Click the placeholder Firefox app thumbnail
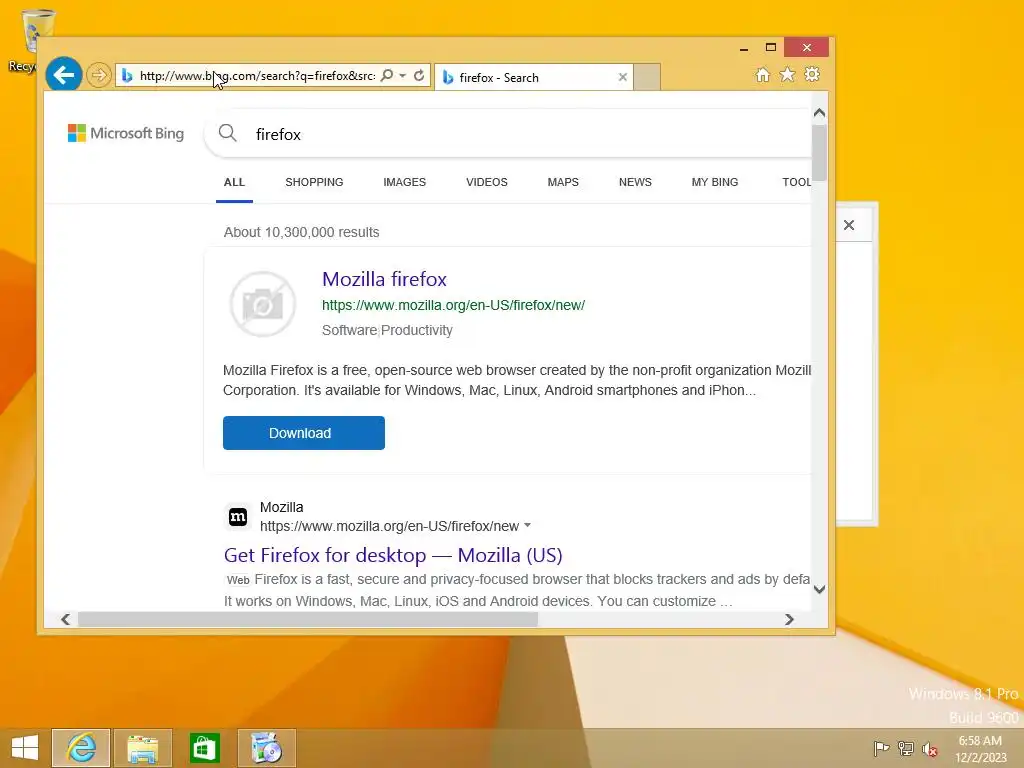This screenshot has height=768, width=1024. [263, 304]
